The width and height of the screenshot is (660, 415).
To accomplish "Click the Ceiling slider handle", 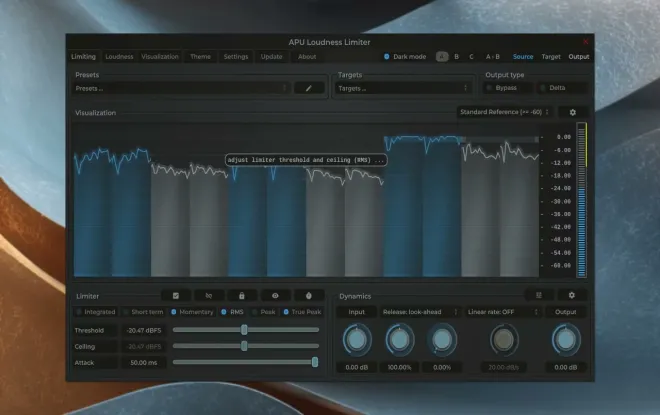I will 244,346.
